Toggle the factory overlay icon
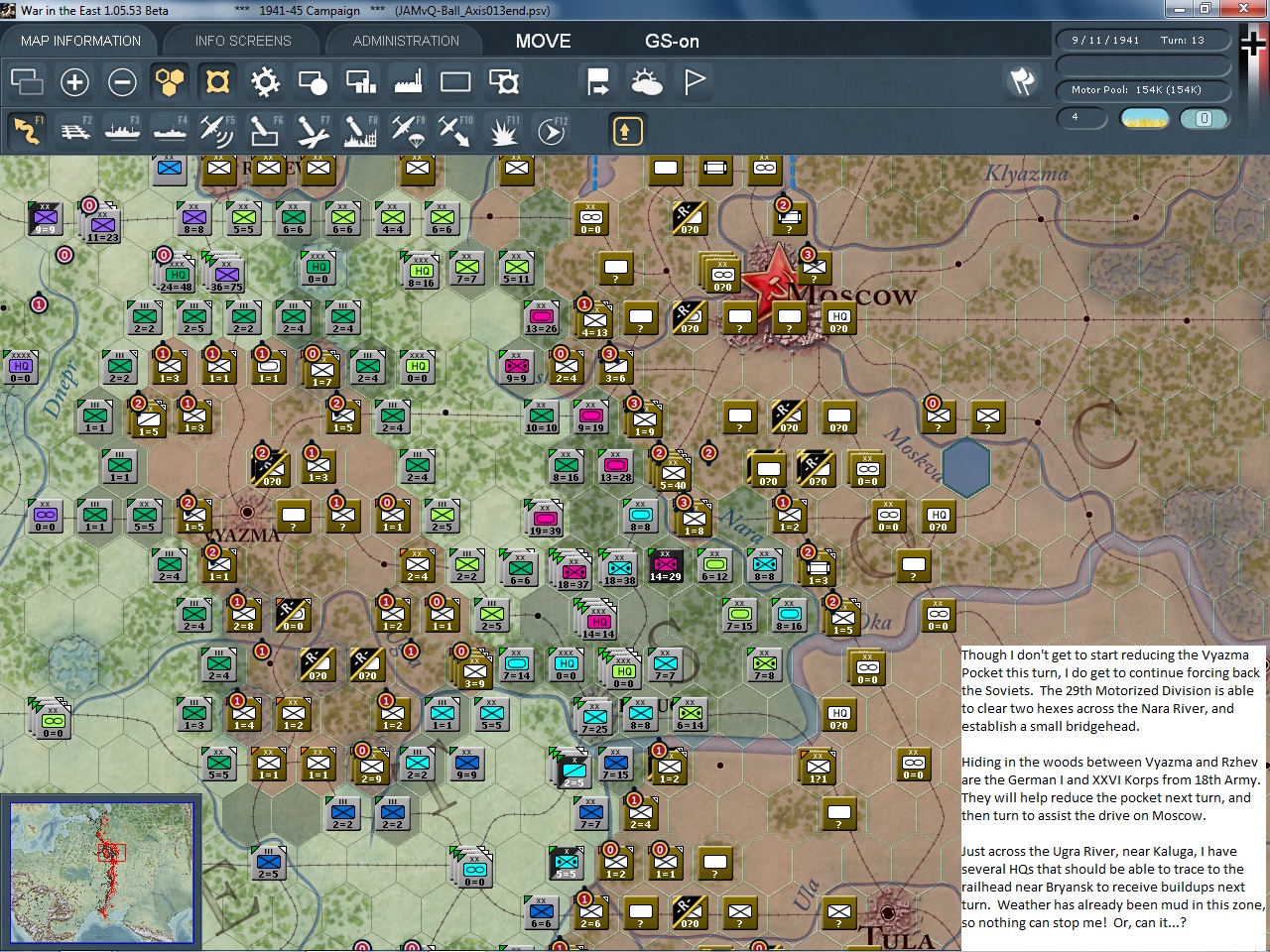The image size is (1270, 952). [408, 81]
